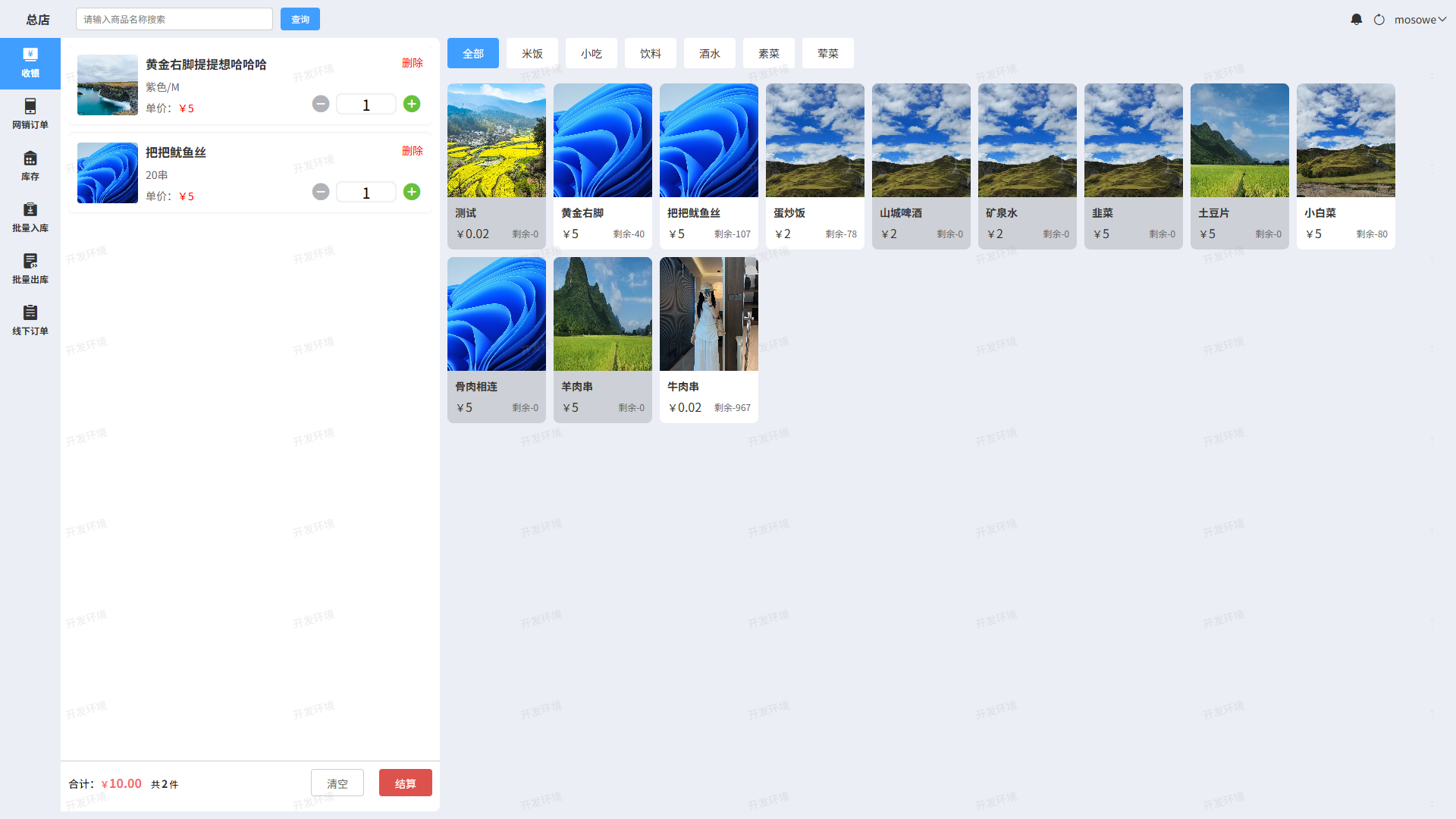
Task: Decrease quantity of 把把鱿鱼丝 in cart
Action: click(321, 192)
